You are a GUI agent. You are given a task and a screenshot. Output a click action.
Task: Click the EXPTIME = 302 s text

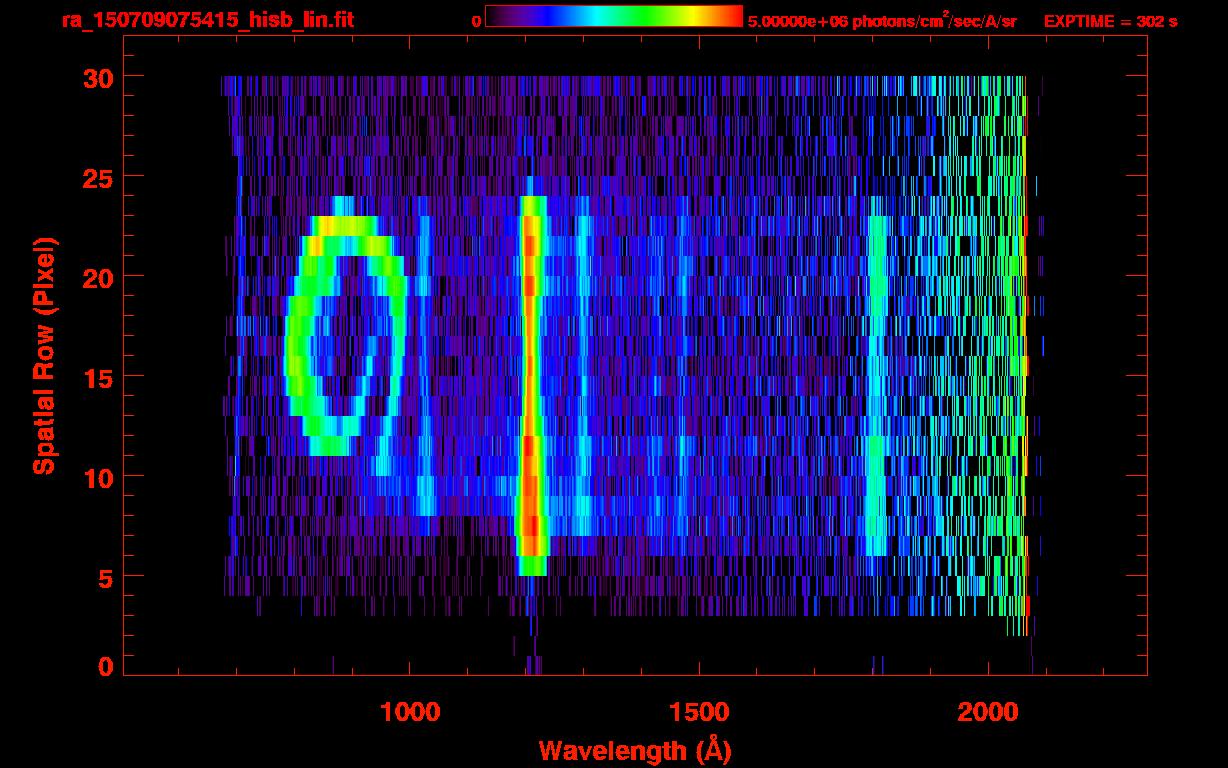[x=1110, y=21]
